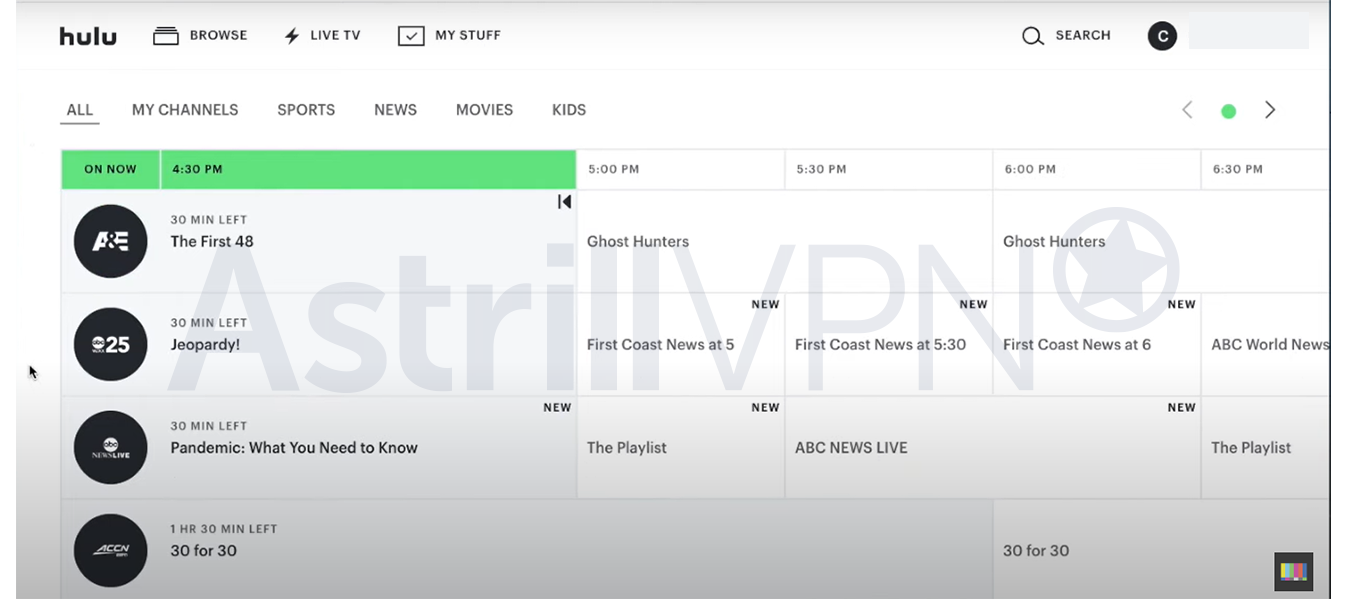Image resolution: width=1347 pixels, height=599 pixels.
Task: Open the Browse section icon
Action: tap(166, 35)
